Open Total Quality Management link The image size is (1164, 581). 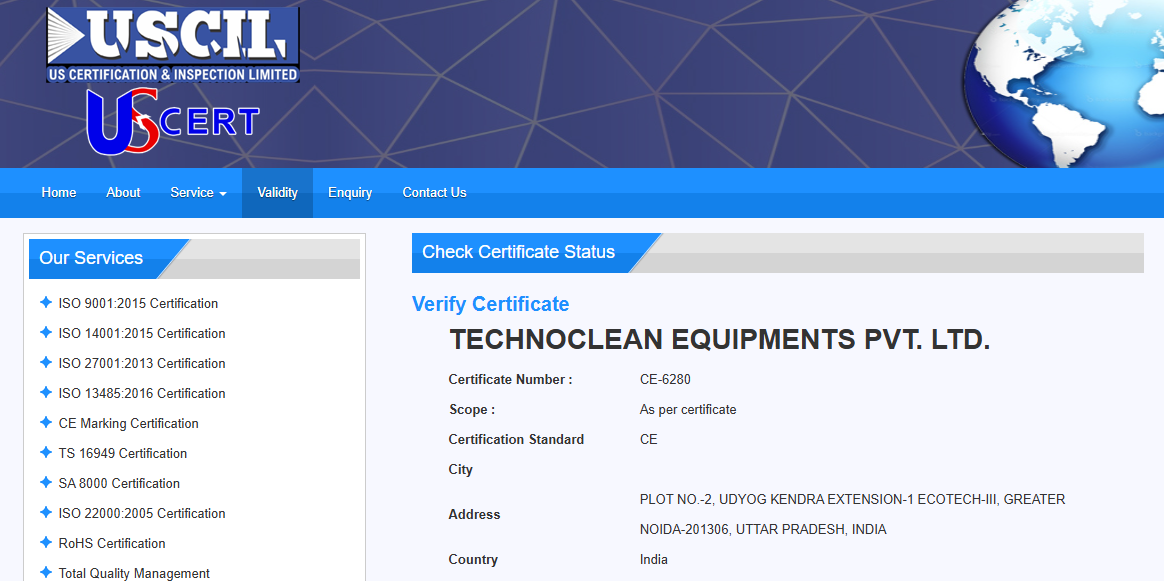click(134, 573)
